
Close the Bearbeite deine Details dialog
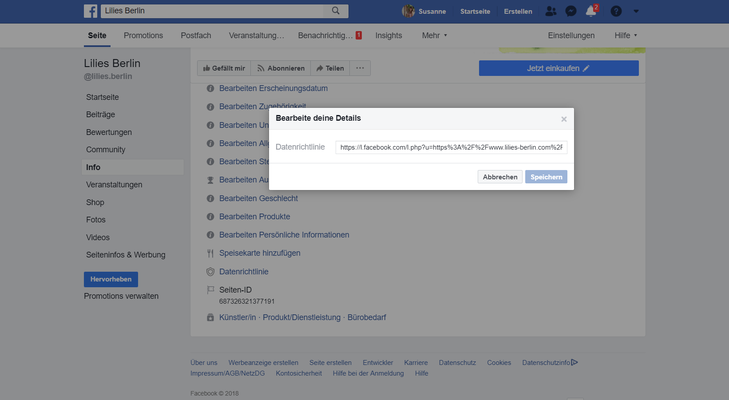click(564, 119)
